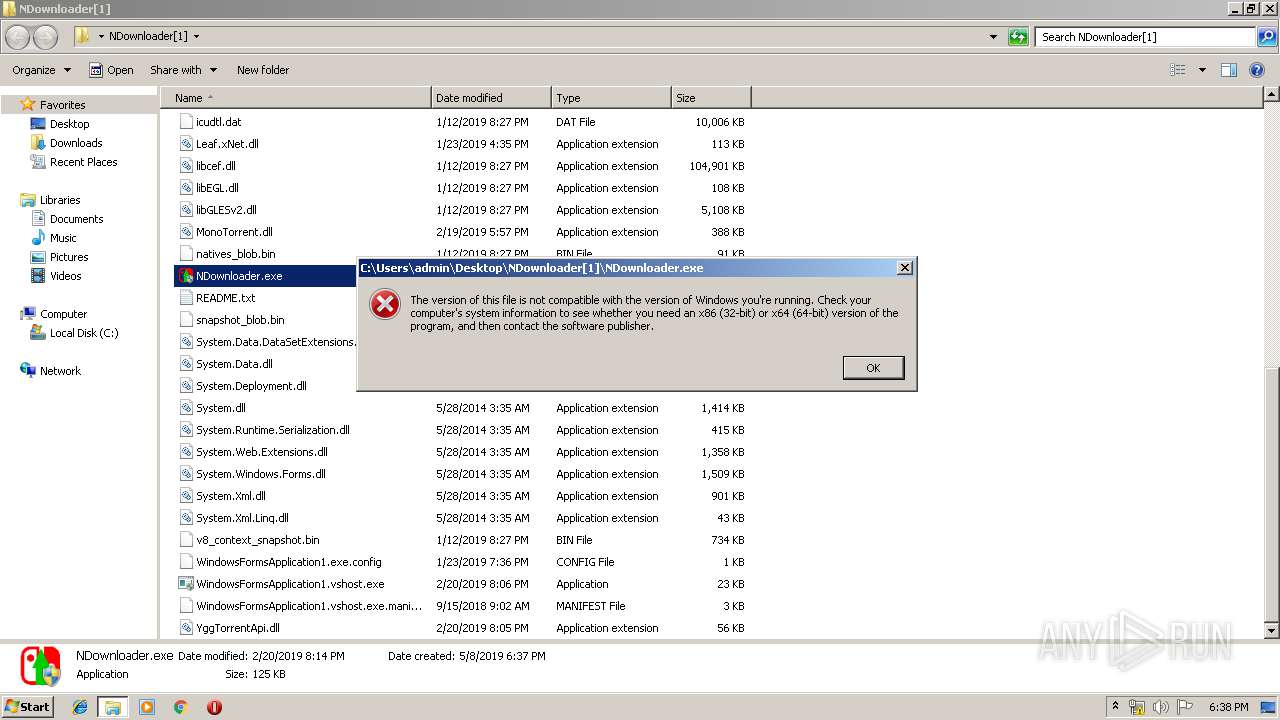Select Libraries in navigation pane
1280x720 pixels.
(60, 200)
